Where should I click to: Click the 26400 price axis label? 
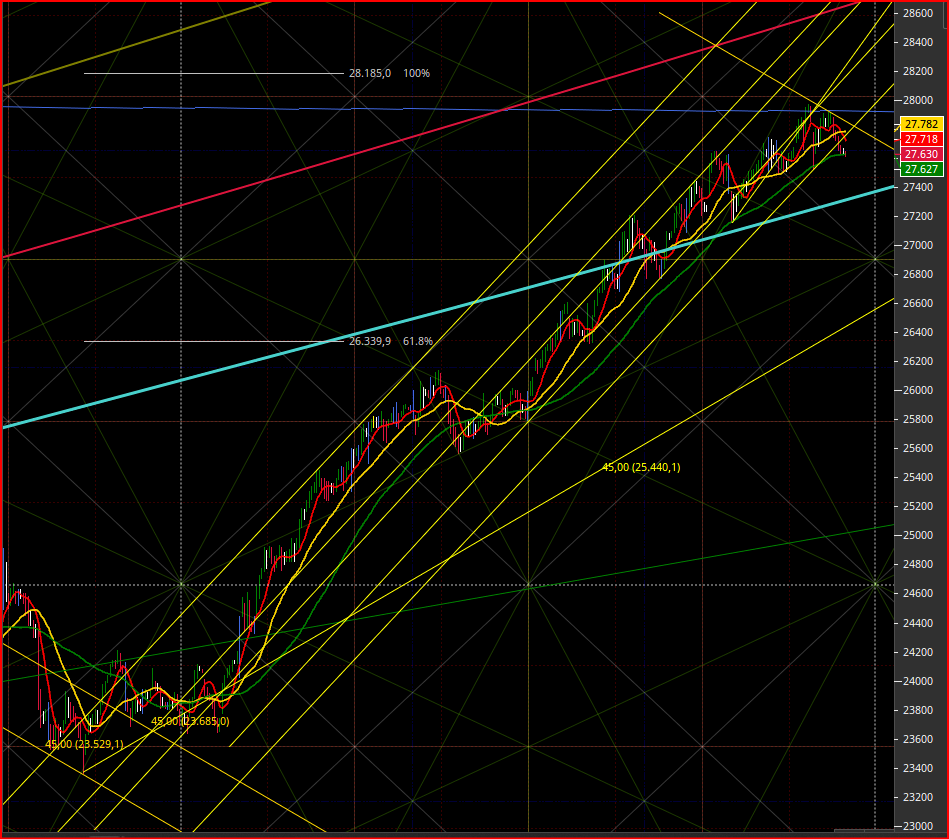[x=918, y=332]
